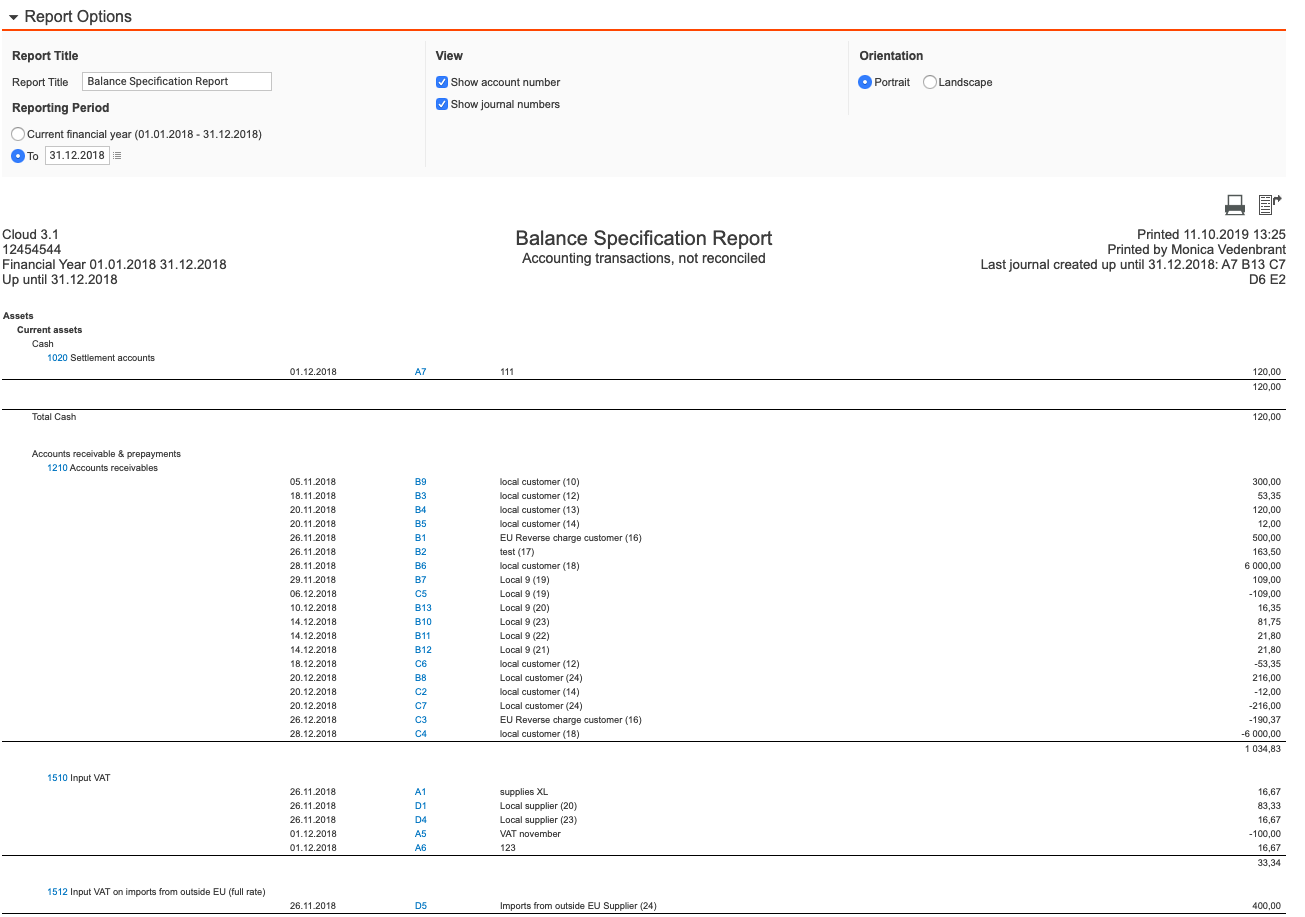Open account 1210 Accounts receivables

pos(56,467)
